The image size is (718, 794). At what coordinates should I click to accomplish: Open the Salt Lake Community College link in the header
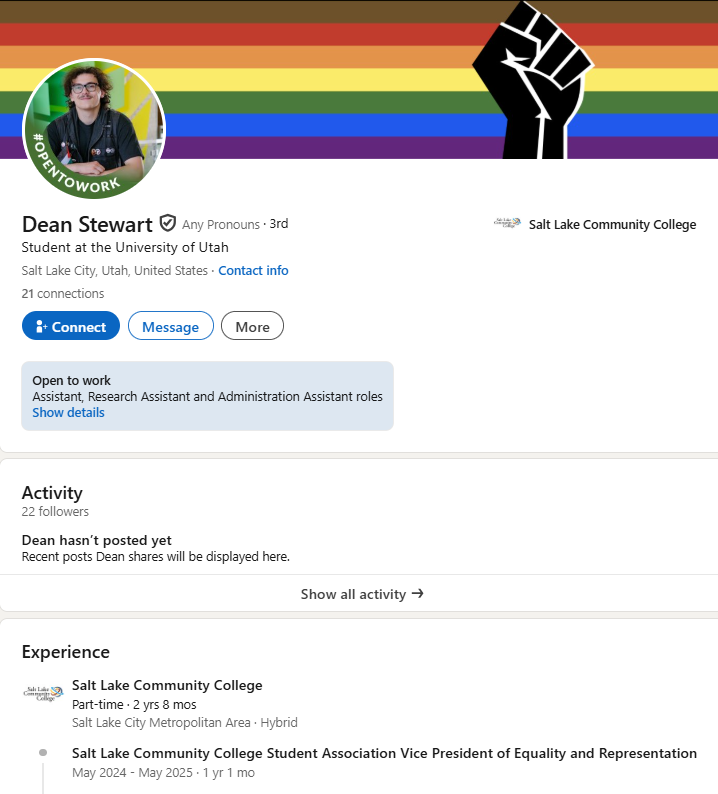[x=612, y=224]
